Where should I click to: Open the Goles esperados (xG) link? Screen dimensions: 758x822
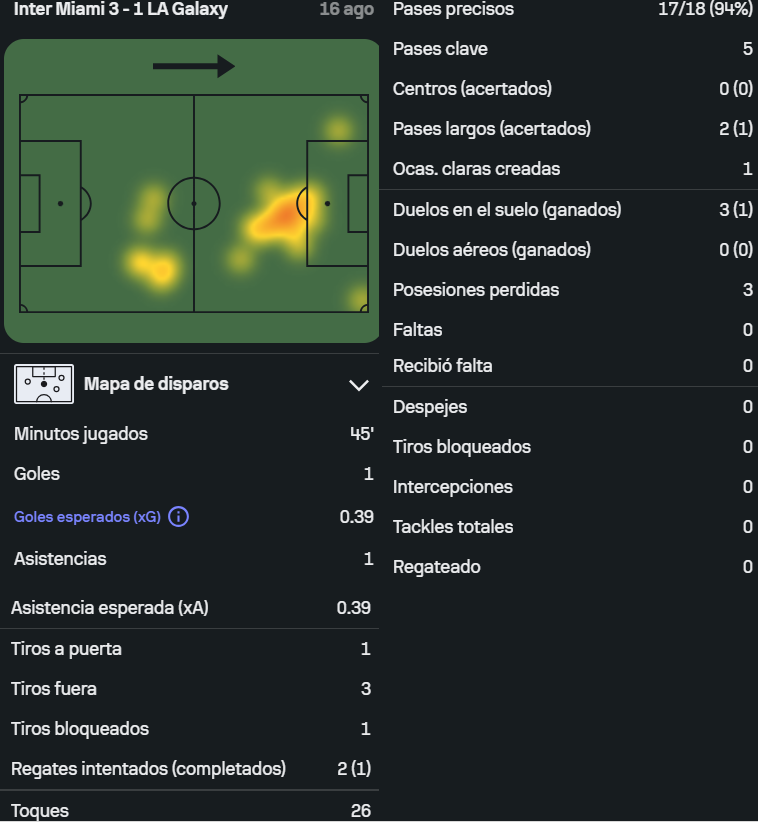87,517
